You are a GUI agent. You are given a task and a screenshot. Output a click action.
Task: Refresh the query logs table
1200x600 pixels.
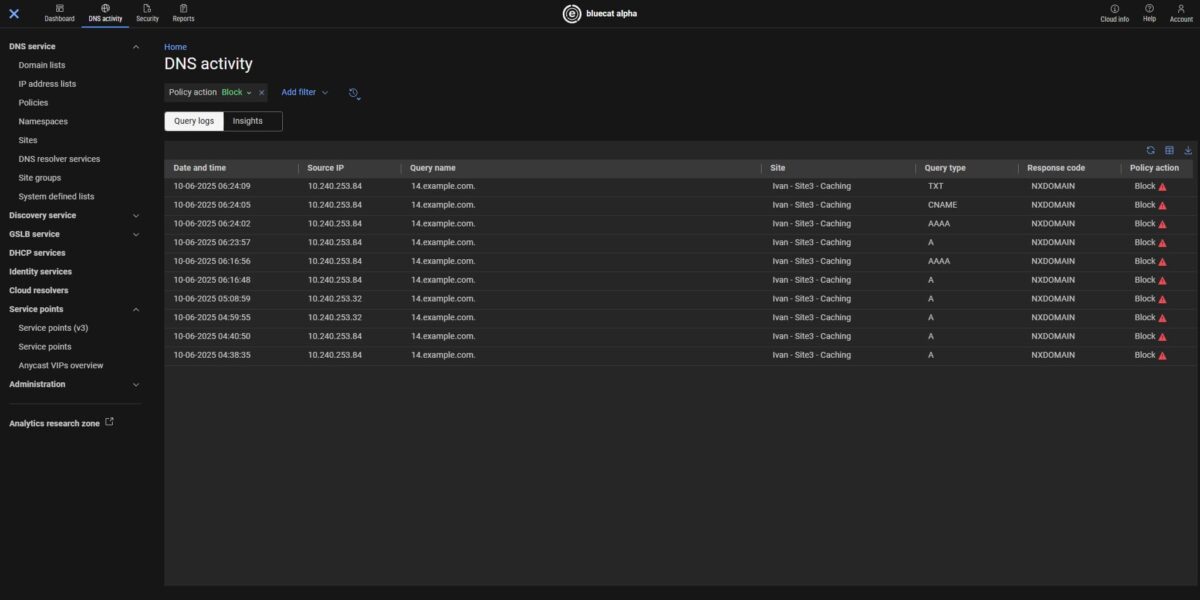(x=1149, y=148)
